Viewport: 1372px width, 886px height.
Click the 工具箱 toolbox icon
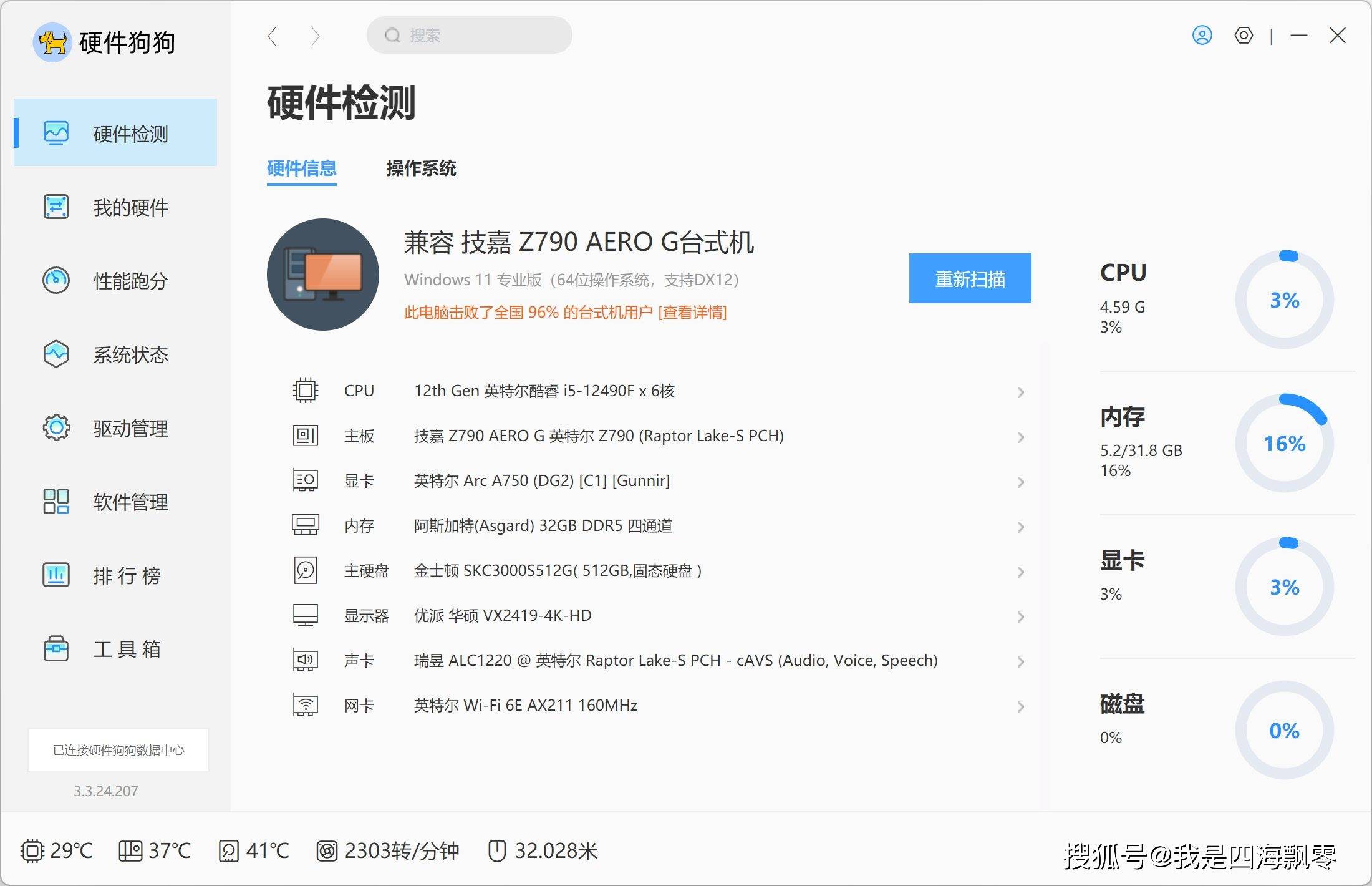coord(56,648)
